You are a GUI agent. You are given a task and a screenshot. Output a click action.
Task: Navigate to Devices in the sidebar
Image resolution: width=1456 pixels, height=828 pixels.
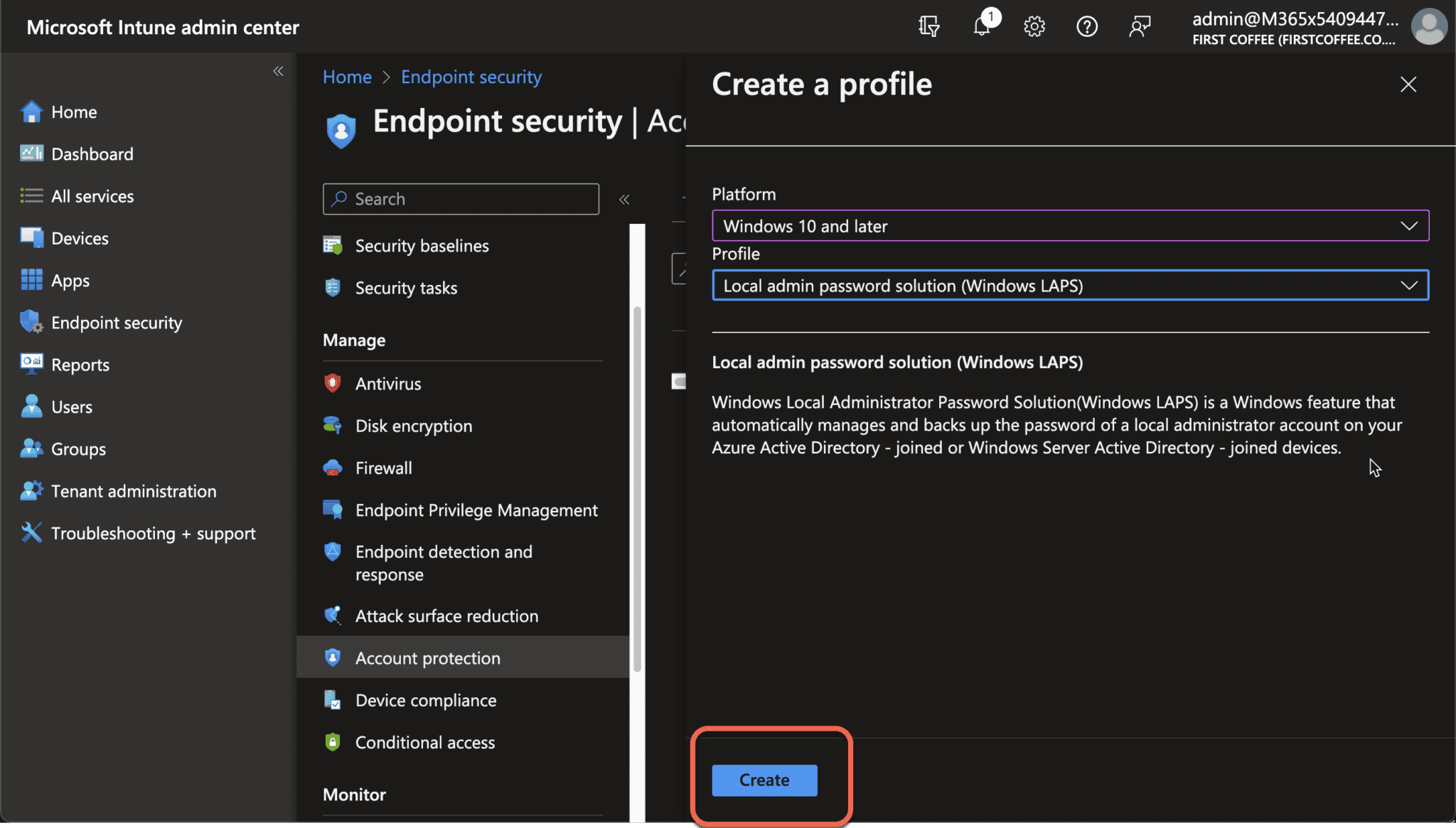79,237
